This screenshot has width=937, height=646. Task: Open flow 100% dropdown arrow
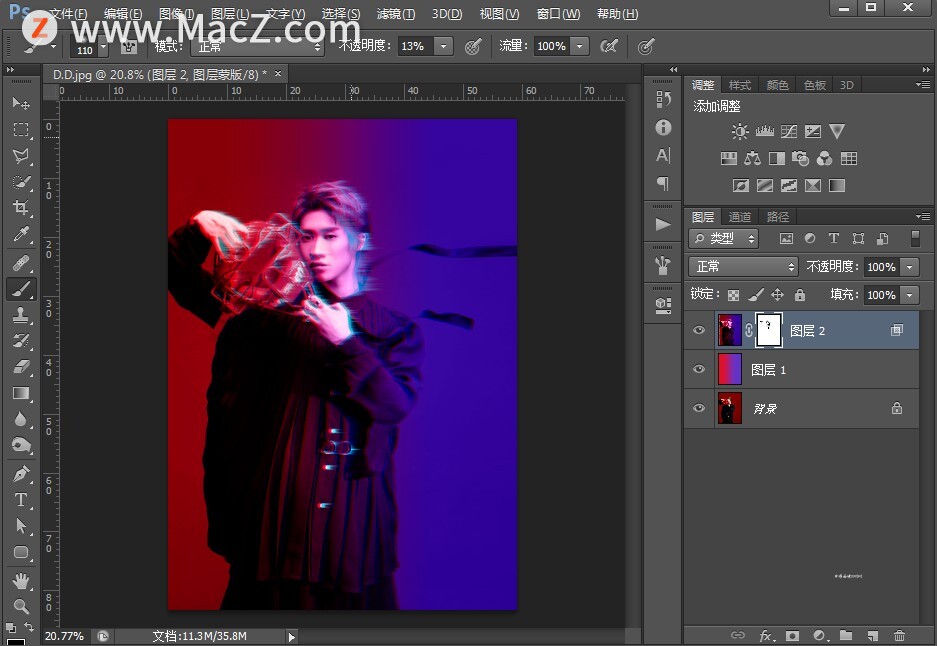point(579,46)
